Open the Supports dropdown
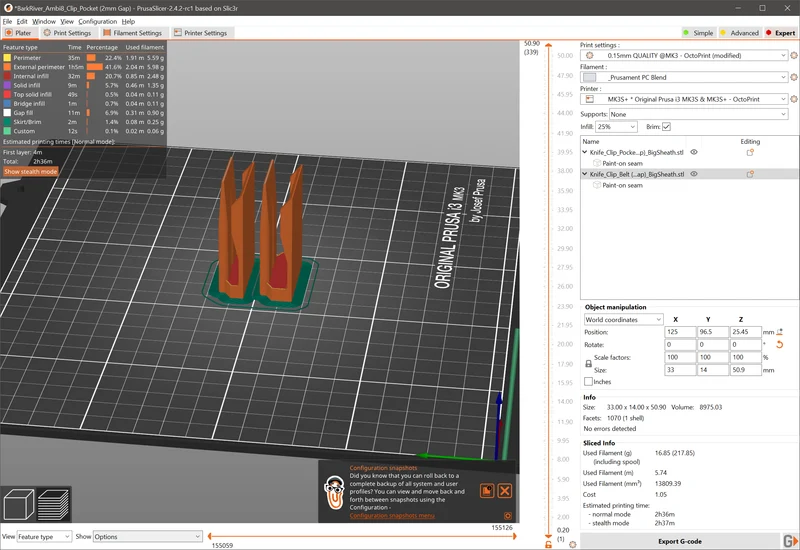The image size is (800, 550). (698, 114)
